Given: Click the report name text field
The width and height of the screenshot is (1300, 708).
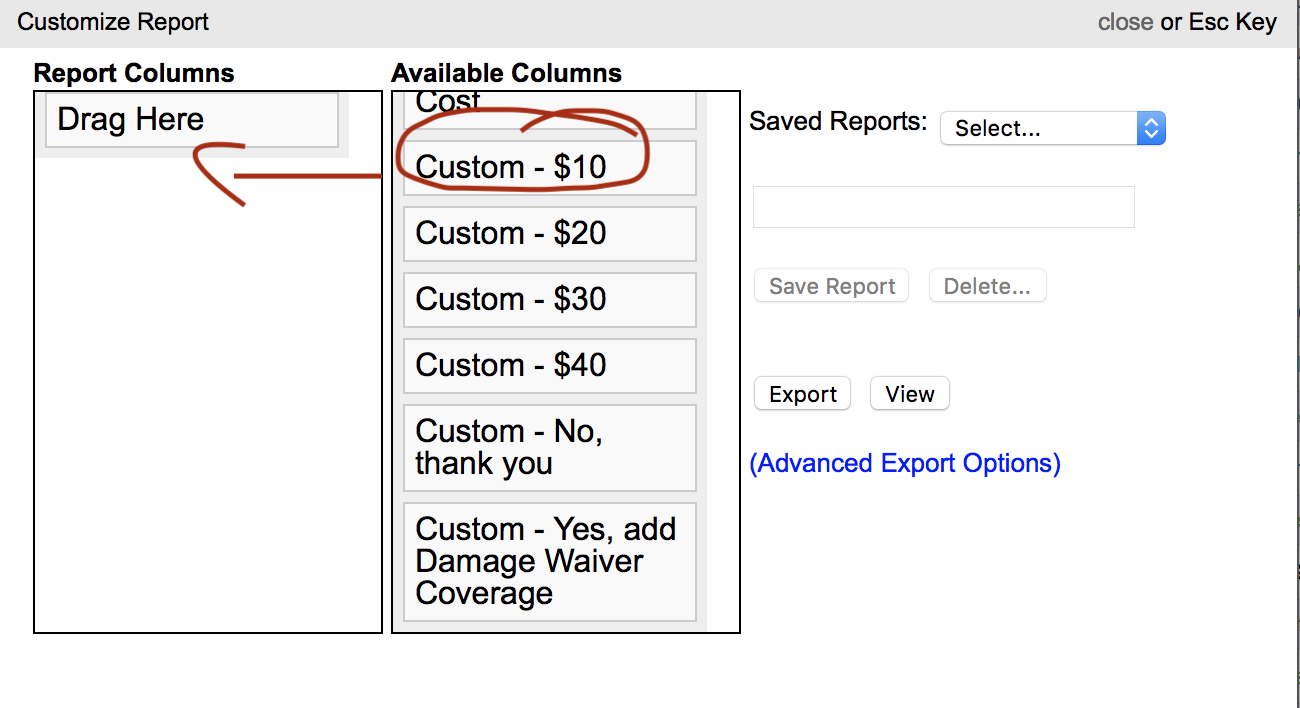Looking at the screenshot, I should pyautogui.click(x=943, y=207).
